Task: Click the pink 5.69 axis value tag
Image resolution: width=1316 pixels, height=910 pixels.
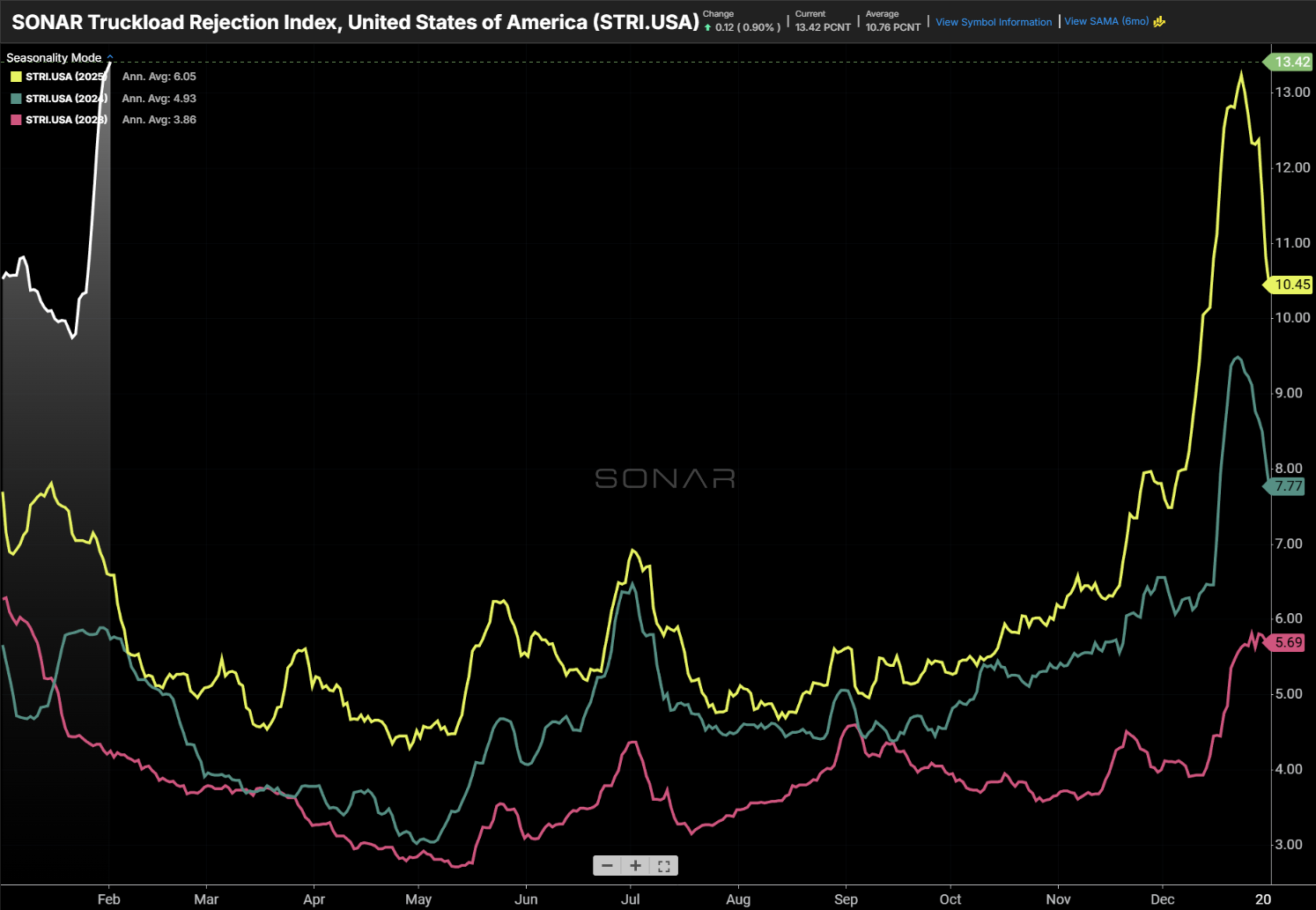Action: pyautogui.click(x=1288, y=642)
